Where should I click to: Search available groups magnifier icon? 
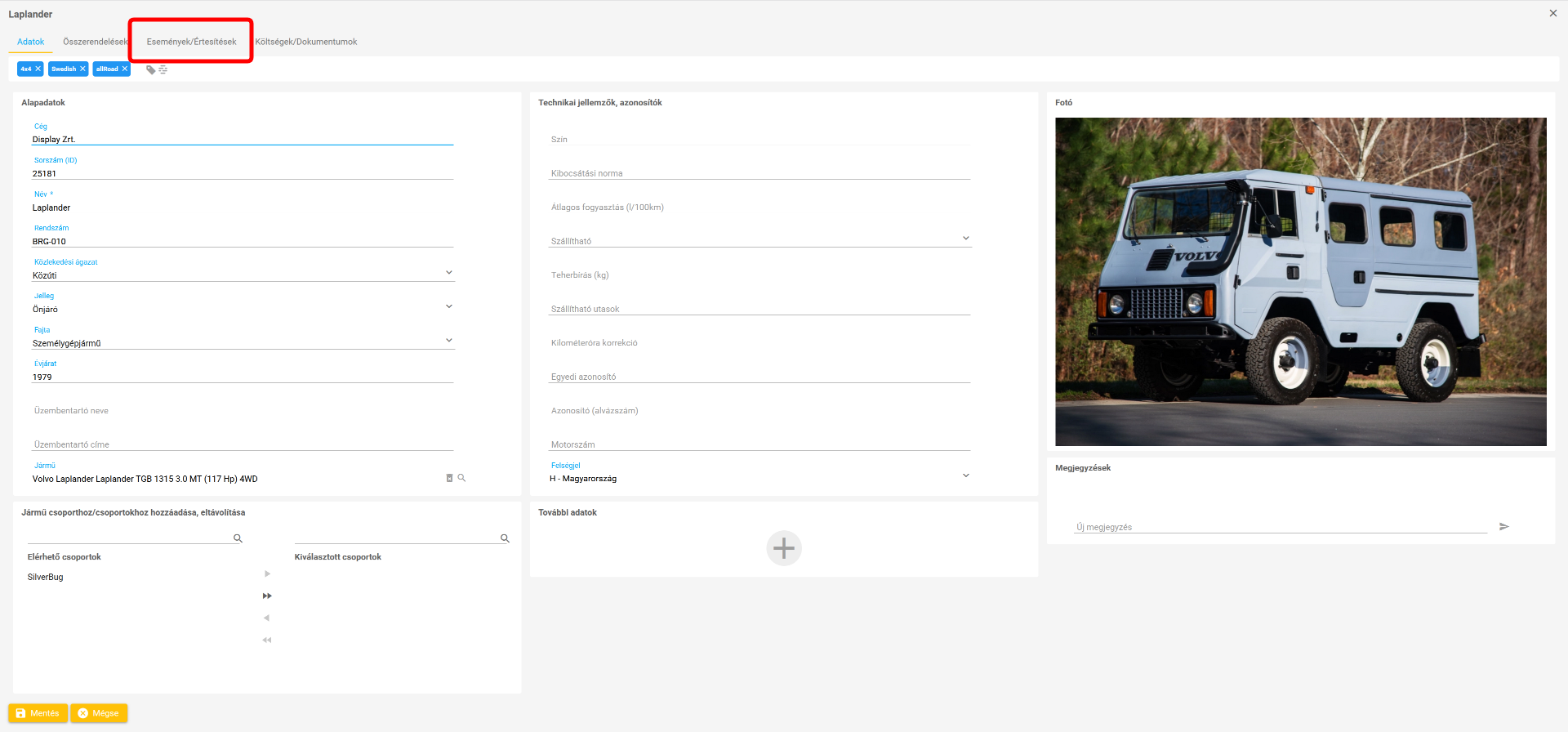pos(238,538)
